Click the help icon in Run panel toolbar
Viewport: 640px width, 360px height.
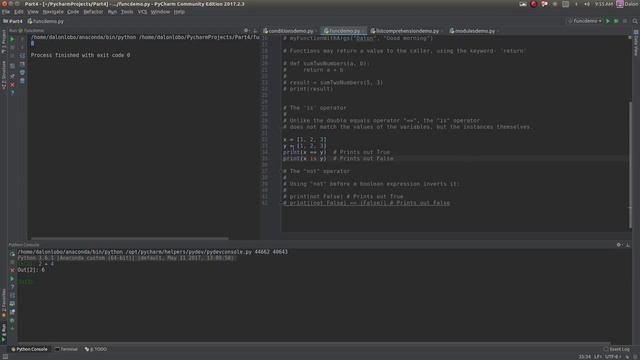point(12,93)
